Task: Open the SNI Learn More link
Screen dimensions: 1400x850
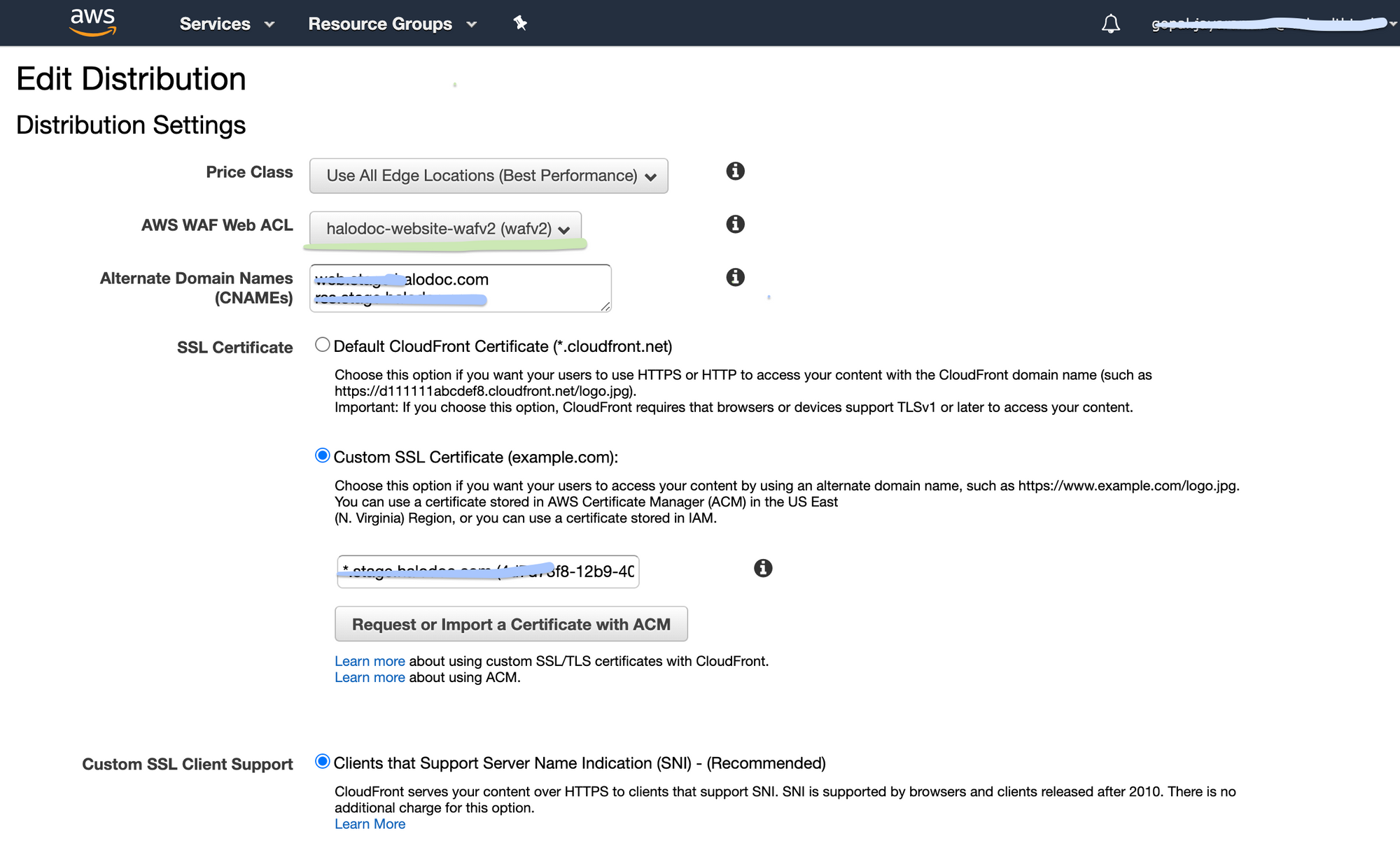Action: point(370,824)
